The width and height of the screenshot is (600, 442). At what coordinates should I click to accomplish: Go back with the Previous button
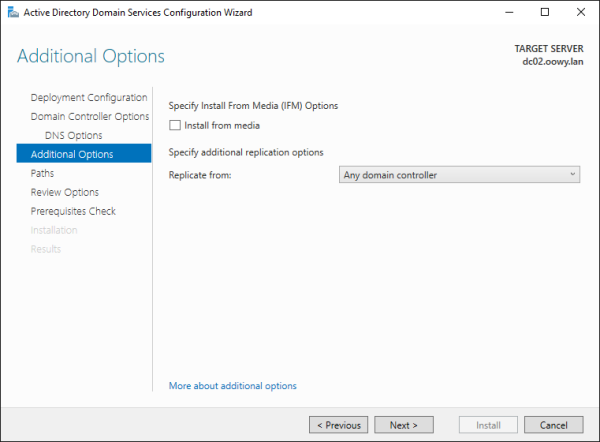click(x=338, y=425)
